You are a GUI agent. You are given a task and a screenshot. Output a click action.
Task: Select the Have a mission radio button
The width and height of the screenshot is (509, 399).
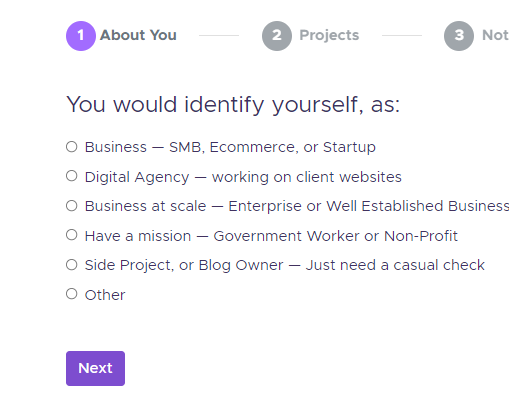(72, 235)
